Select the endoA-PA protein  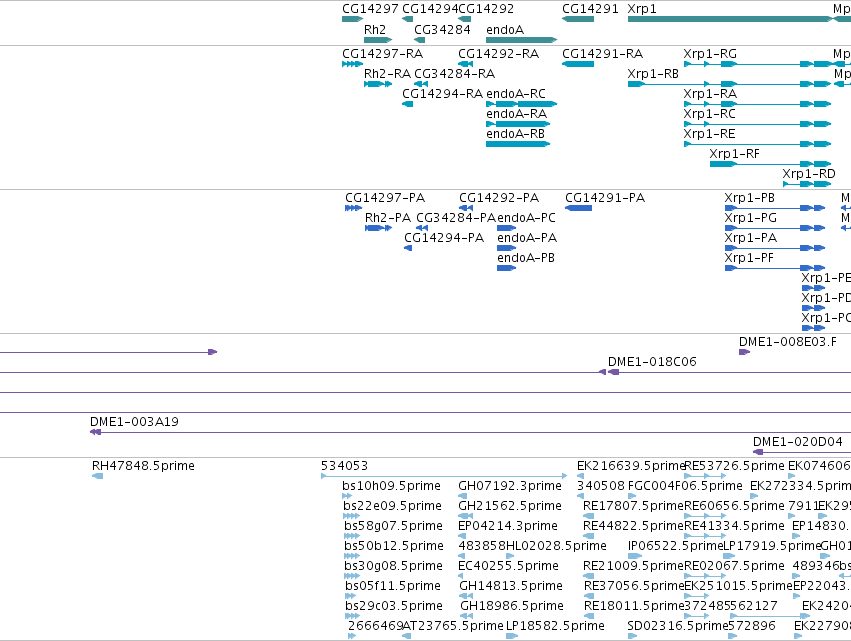(506, 249)
